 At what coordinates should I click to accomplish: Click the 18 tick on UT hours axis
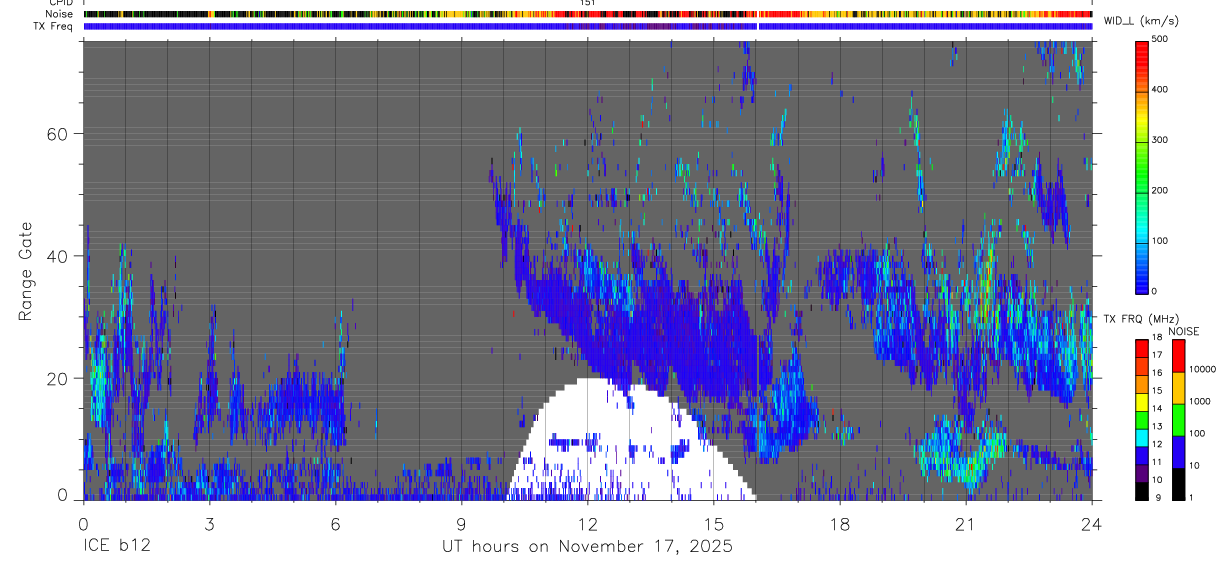click(x=839, y=523)
